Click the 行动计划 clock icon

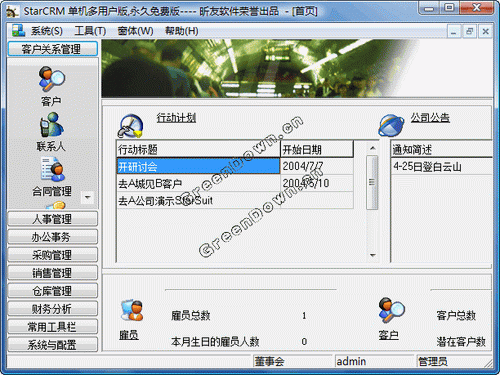pos(131,126)
